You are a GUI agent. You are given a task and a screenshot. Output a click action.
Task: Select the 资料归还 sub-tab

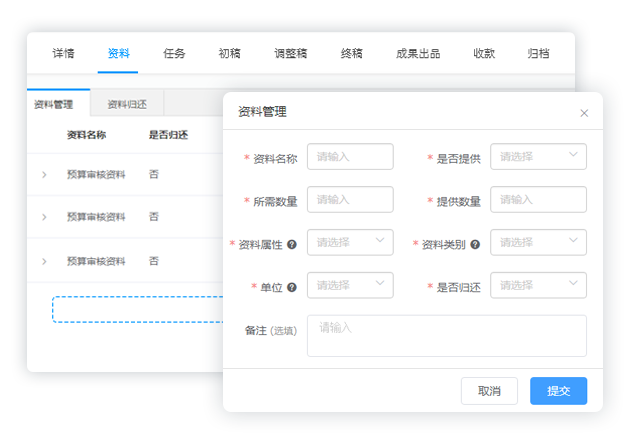point(127,104)
